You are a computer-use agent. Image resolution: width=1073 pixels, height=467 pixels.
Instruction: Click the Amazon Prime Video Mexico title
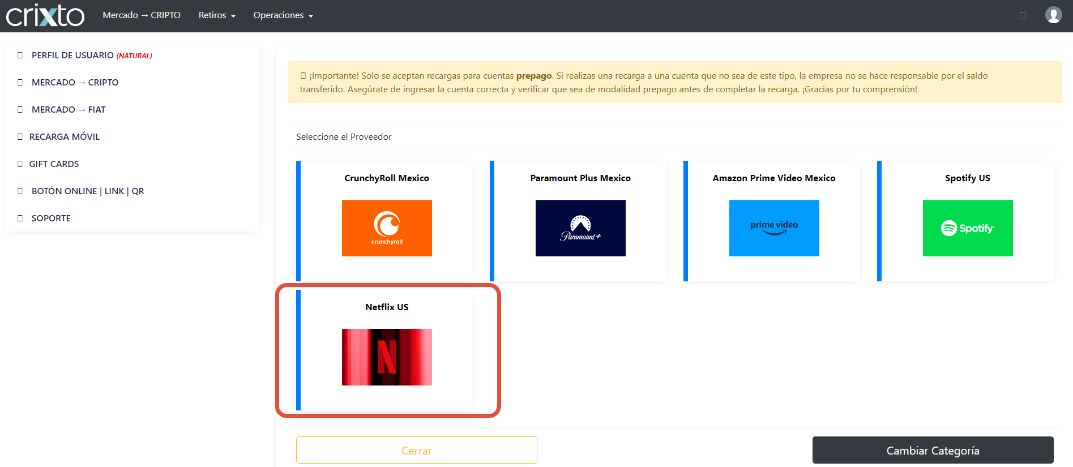(774, 178)
